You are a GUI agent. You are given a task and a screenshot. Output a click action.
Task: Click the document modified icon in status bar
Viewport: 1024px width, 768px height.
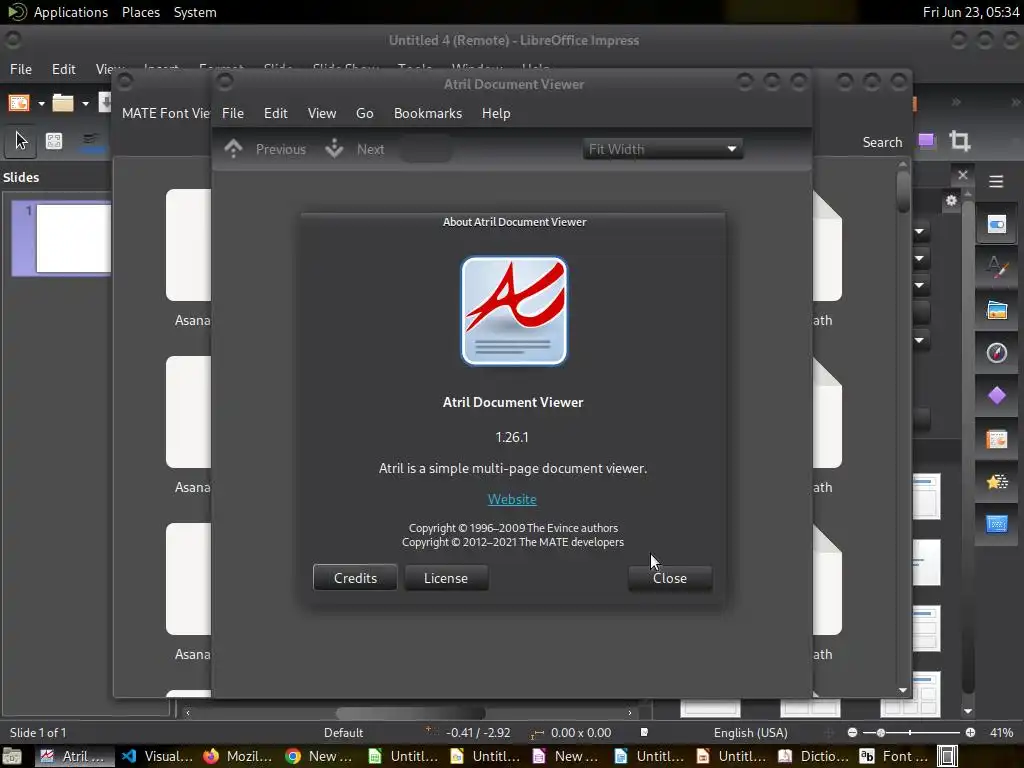pyautogui.click(x=644, y=733)
